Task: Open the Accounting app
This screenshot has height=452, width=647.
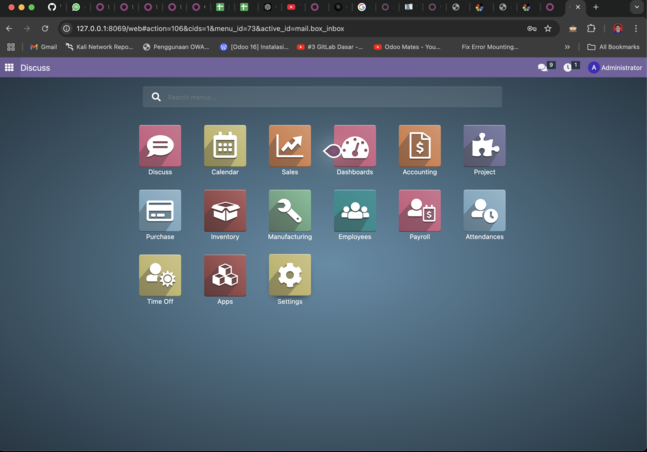Action: click(x=419, y=146)
